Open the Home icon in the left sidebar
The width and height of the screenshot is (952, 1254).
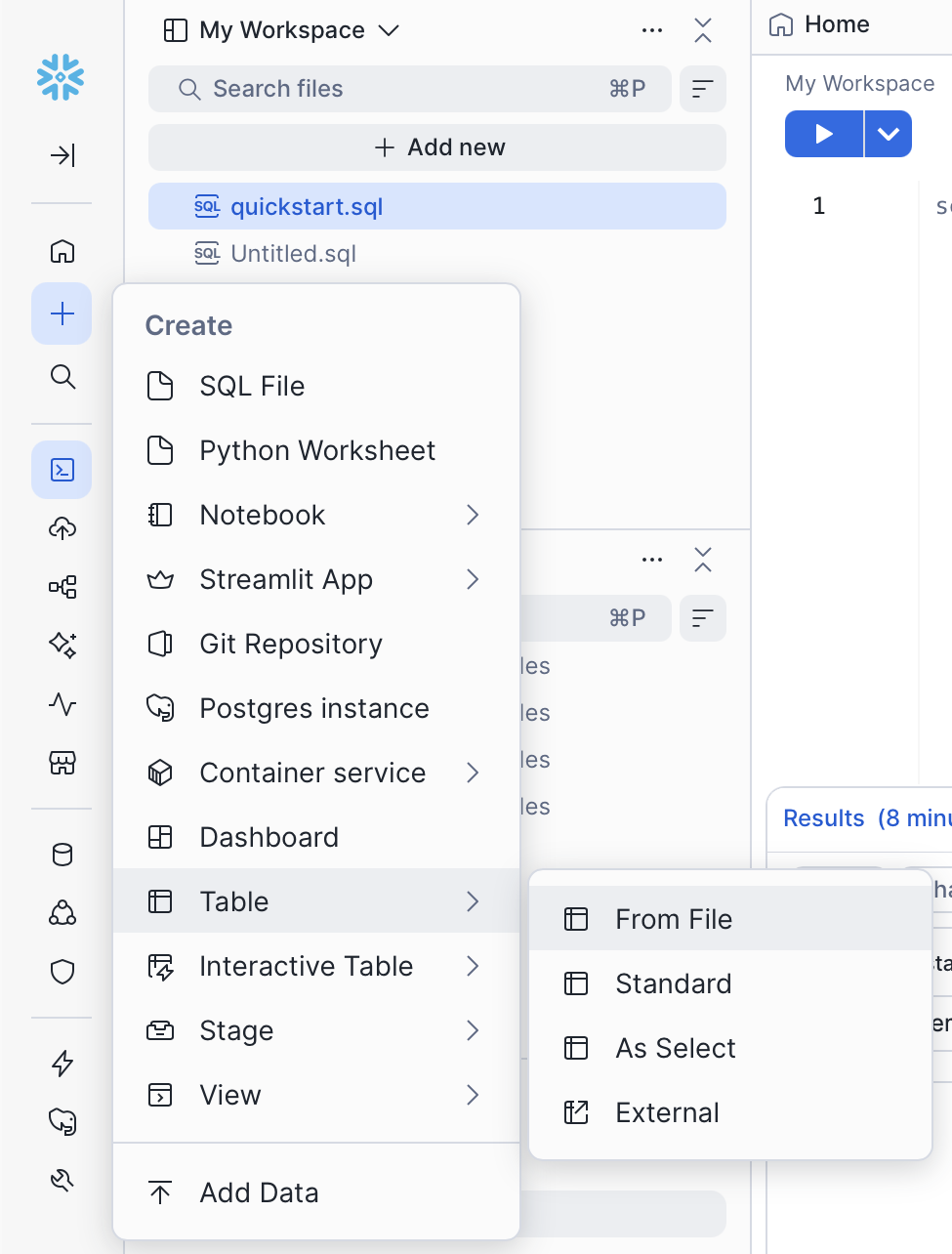coord(62,251)
